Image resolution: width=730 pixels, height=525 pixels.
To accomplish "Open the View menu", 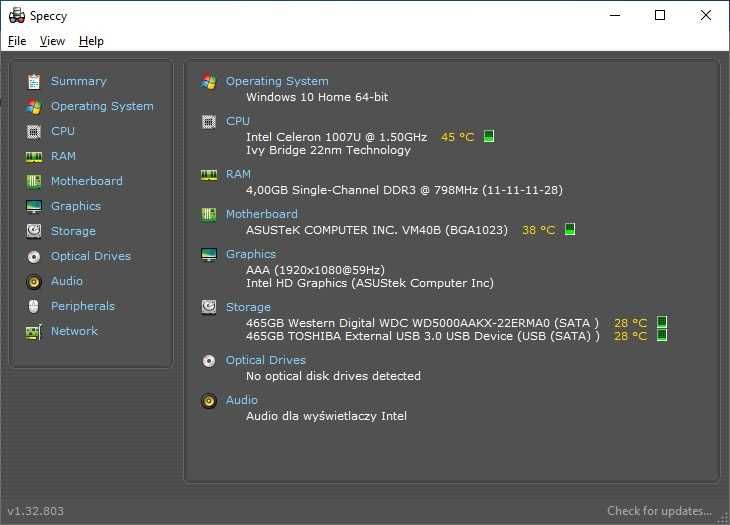I will [52, 41].
